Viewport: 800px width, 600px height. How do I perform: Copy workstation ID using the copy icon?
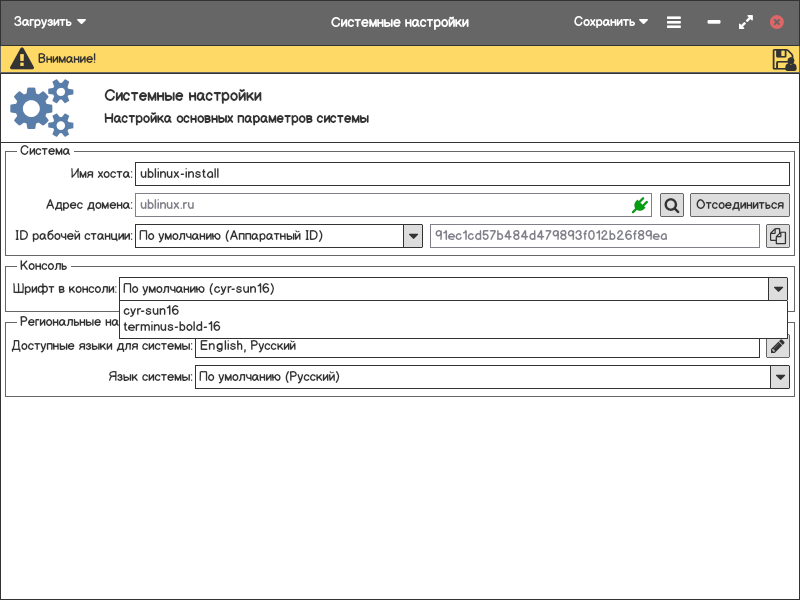[x=778, y=236]
